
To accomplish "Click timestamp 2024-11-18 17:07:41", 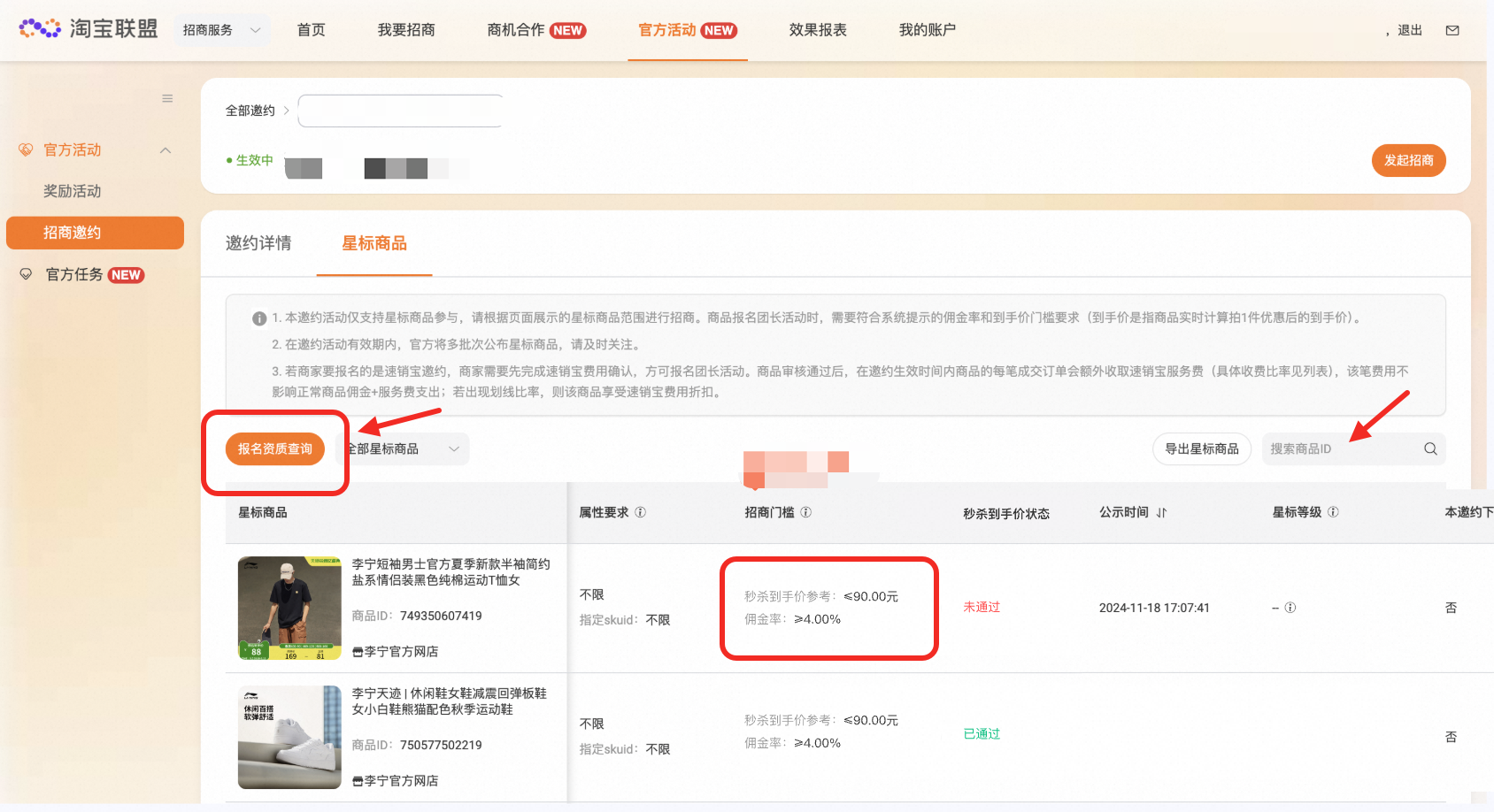I will [1154, 608].
